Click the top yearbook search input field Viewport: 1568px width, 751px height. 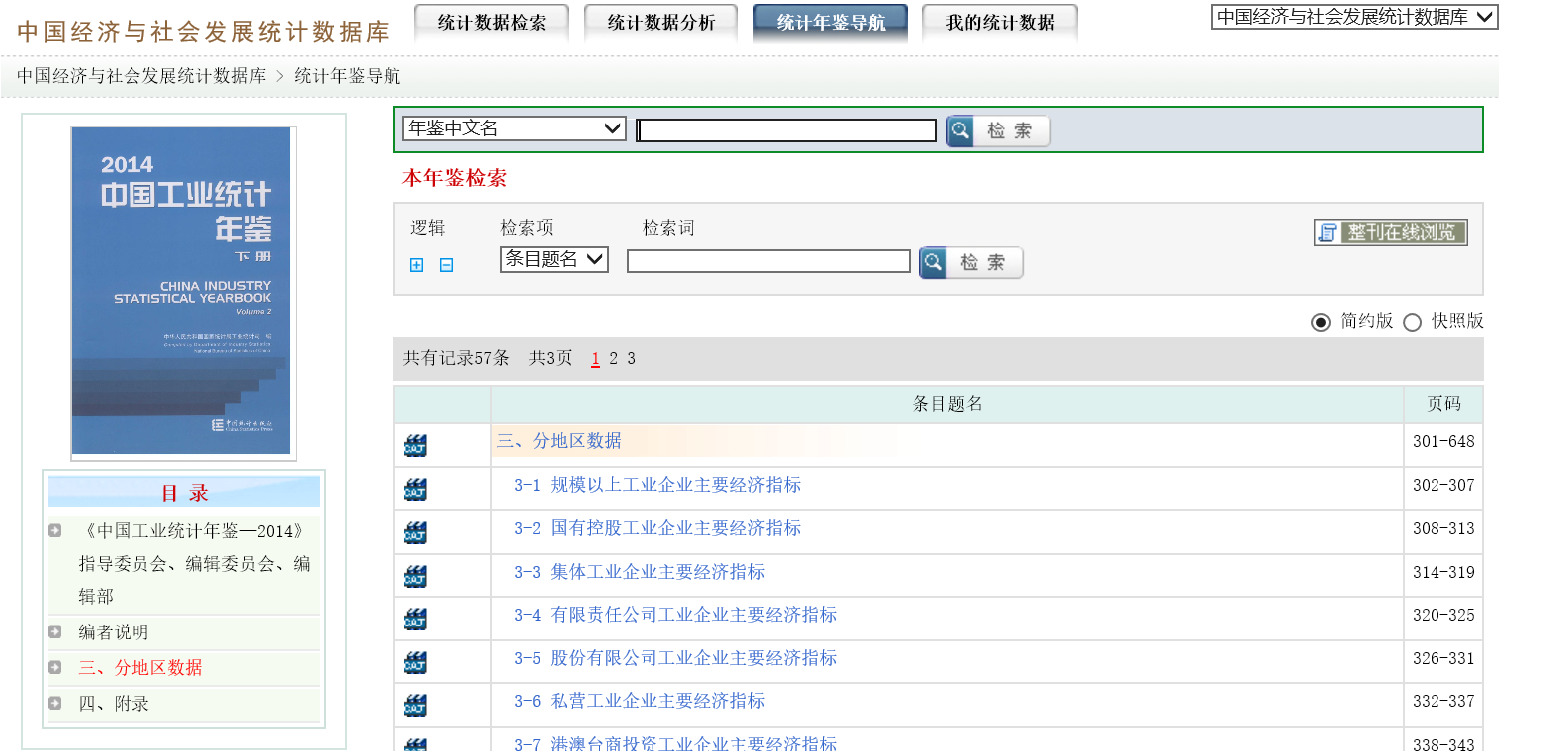787,130
